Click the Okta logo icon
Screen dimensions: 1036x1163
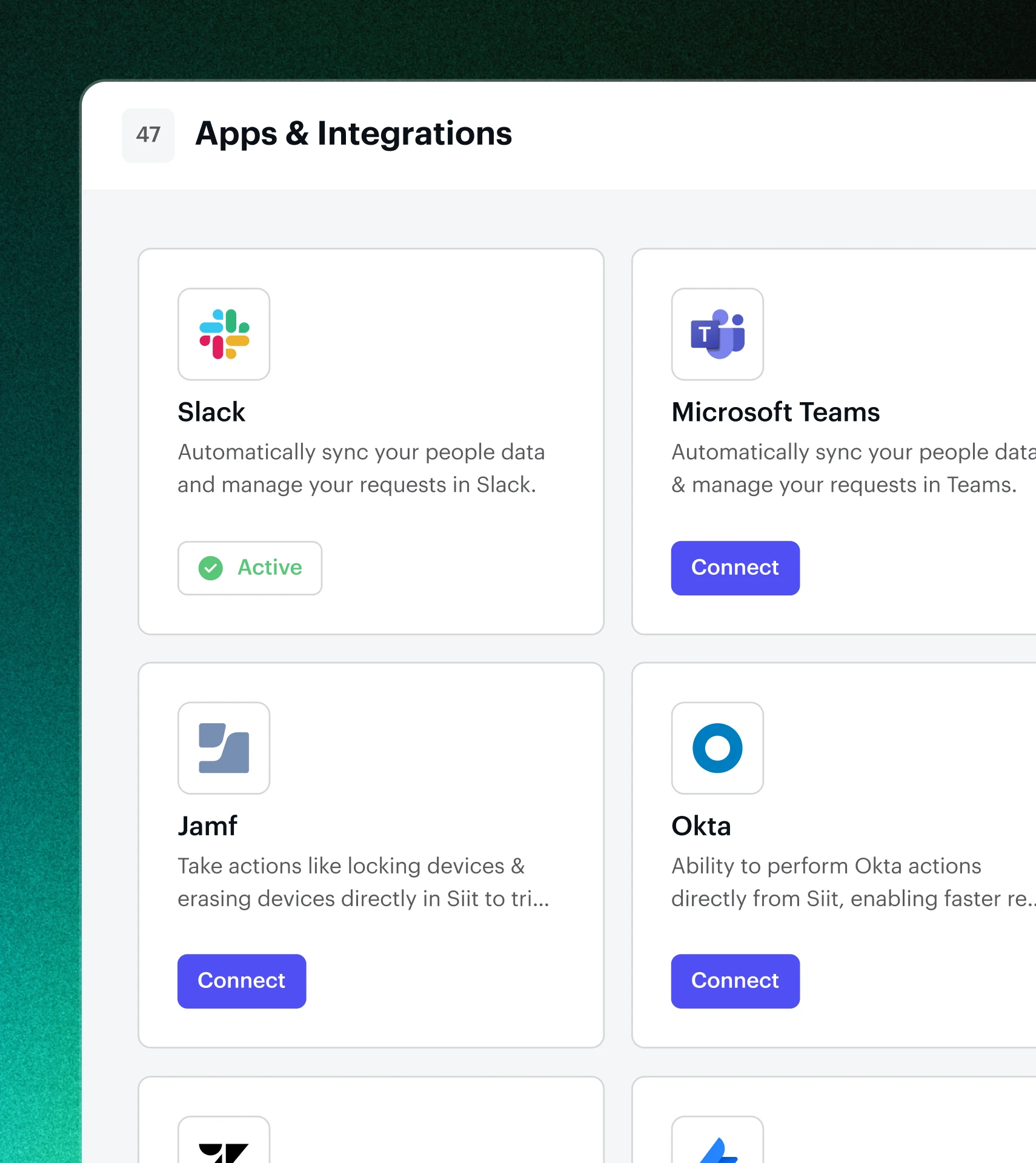coord(717,748)
